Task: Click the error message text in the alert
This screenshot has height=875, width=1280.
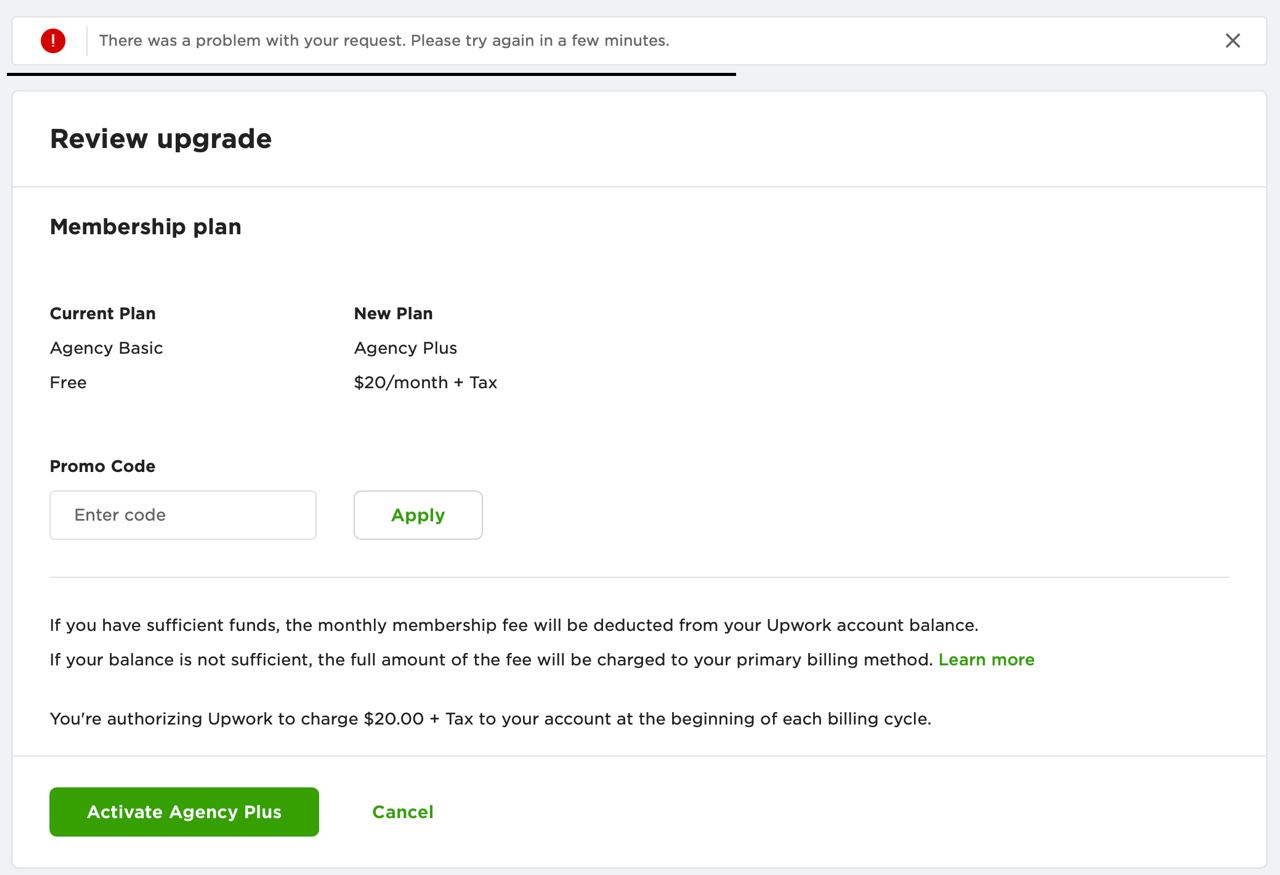Action: coord(384,41)
